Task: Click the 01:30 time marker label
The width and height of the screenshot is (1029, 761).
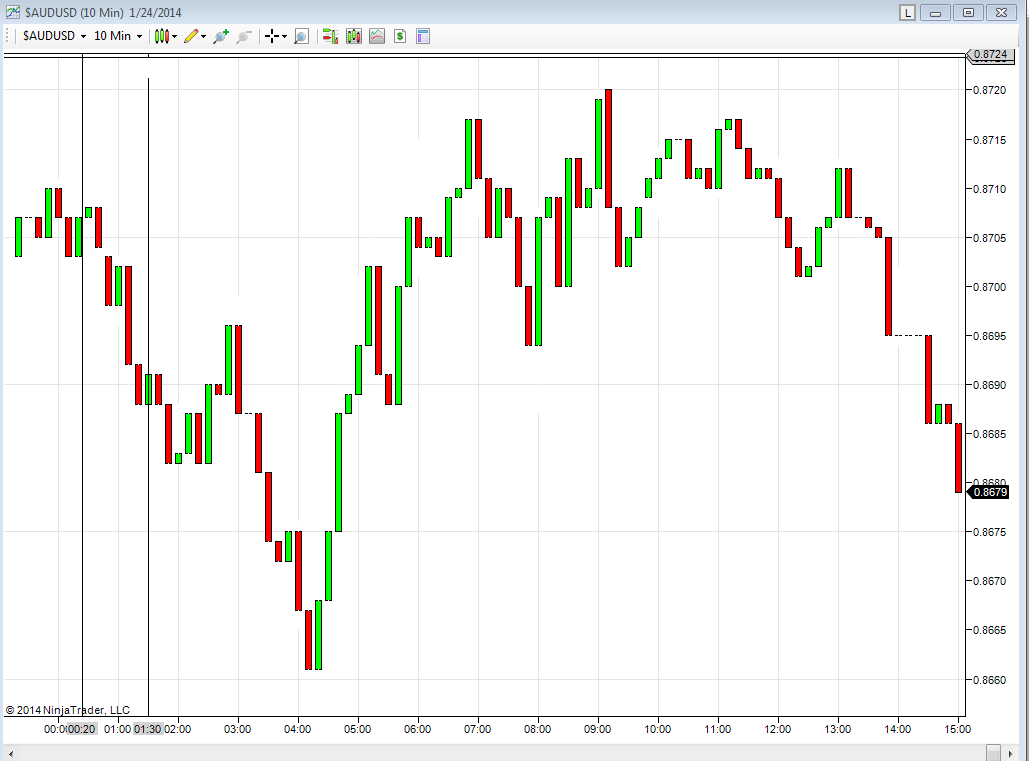Action: point(148,729)
